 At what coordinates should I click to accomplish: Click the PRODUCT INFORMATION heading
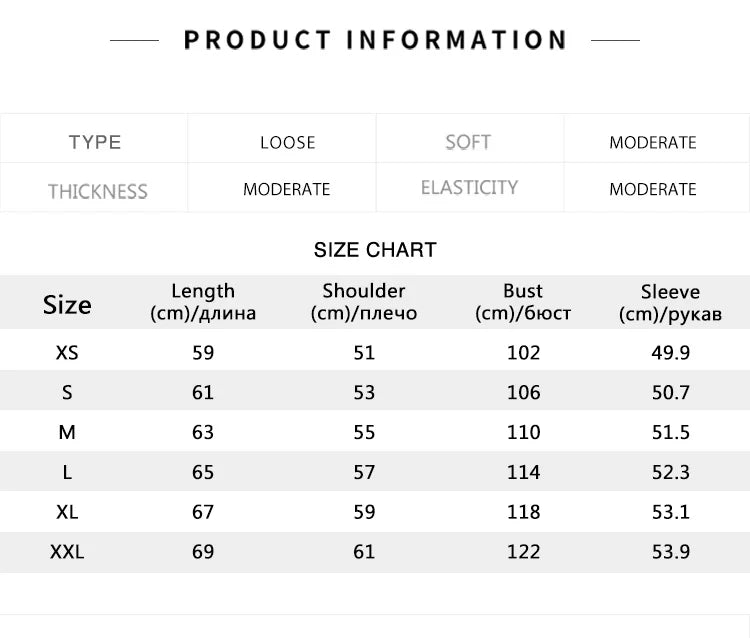tap(375, 40)
